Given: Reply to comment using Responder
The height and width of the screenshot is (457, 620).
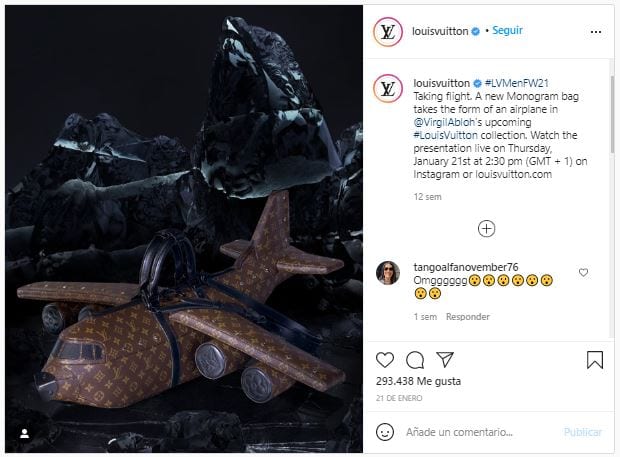Looking at the screenshot, I should point(467,317).
